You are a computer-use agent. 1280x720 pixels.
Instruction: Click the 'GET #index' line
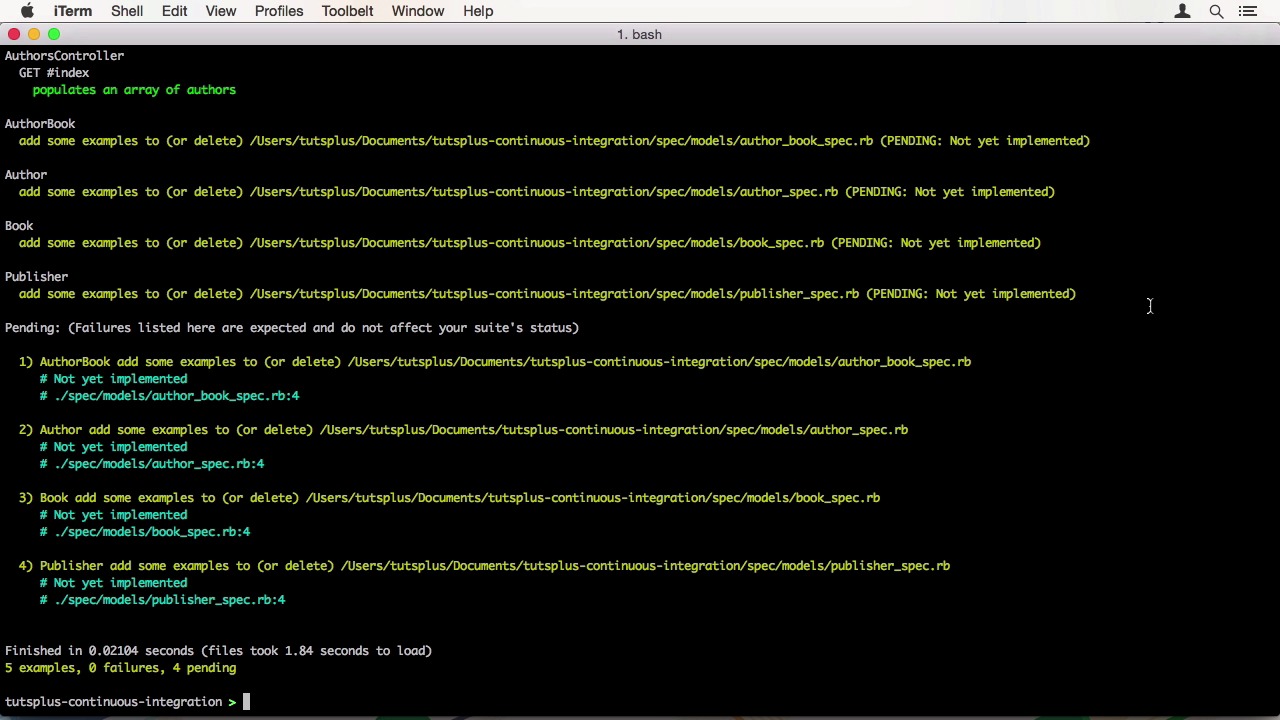tap(54, 73)
